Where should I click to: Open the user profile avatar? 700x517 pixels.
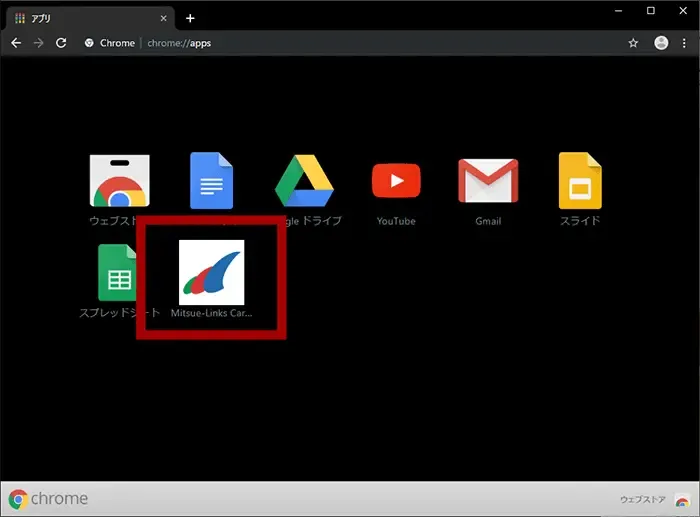(x=661, y=43)
